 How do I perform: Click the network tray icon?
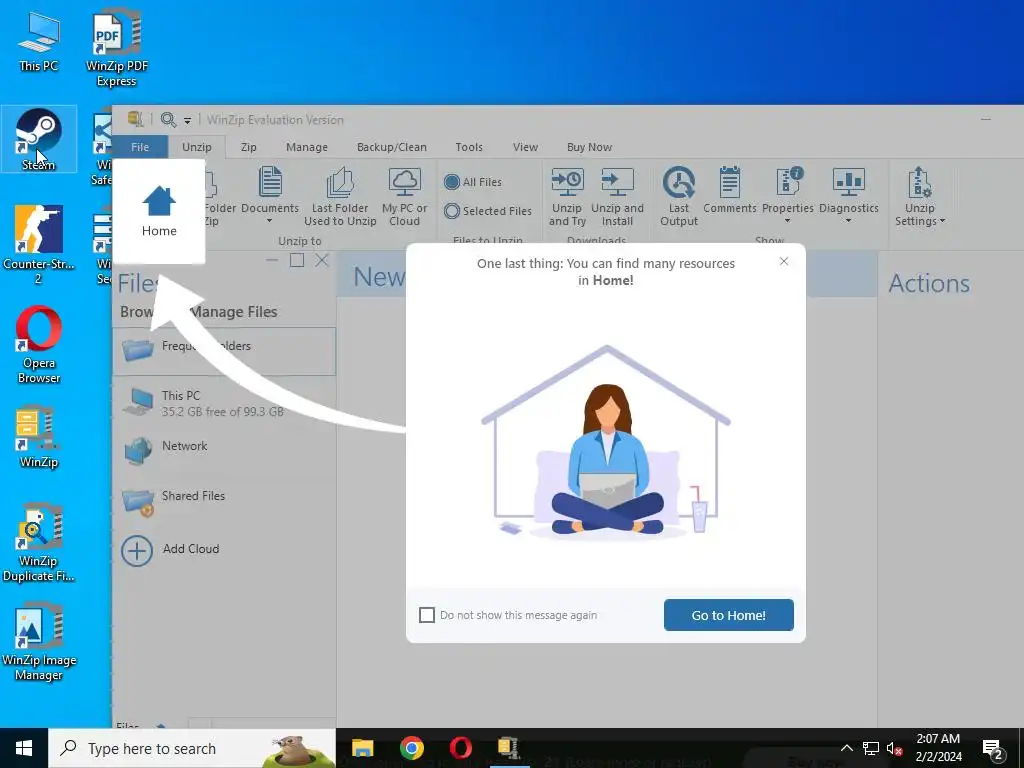871,748
